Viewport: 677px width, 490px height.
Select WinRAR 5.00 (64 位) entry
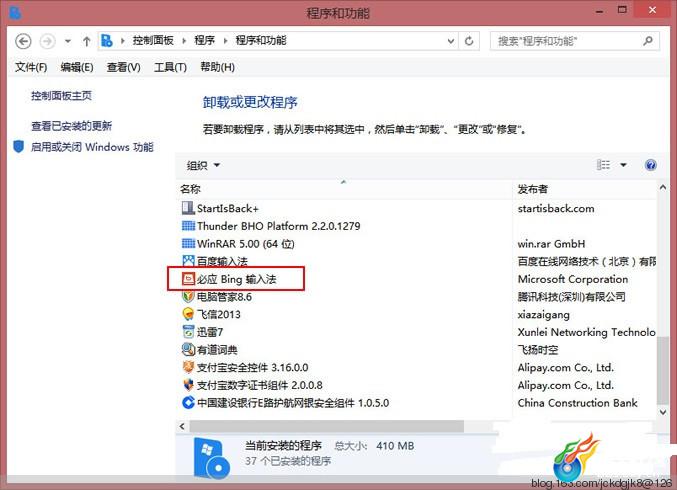(x=246, y=243)
